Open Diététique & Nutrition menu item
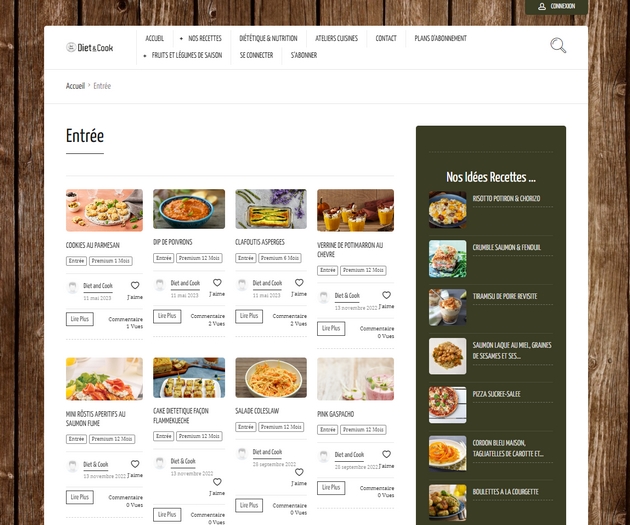This screenshot has height=525, width=630. click(x=268, y=38)
